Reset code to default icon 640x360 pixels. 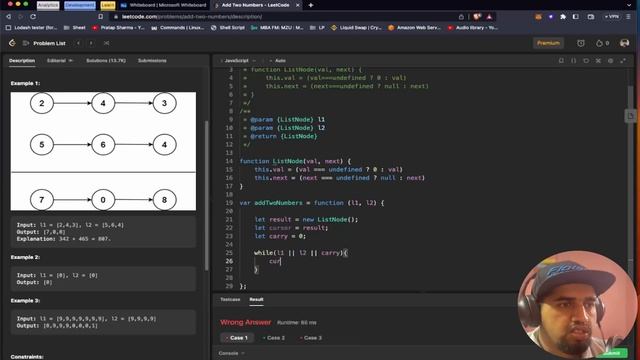coord(586,60)
